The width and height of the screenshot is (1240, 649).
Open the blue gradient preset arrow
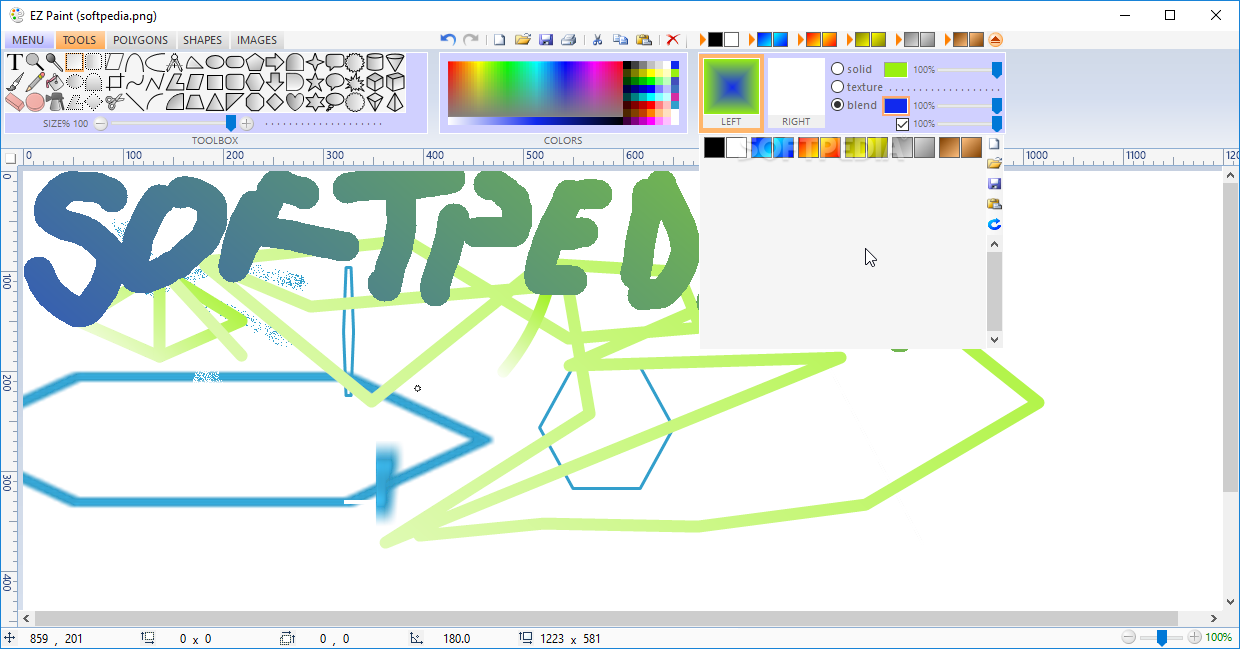pyautogui.click(x=751, y=40)
